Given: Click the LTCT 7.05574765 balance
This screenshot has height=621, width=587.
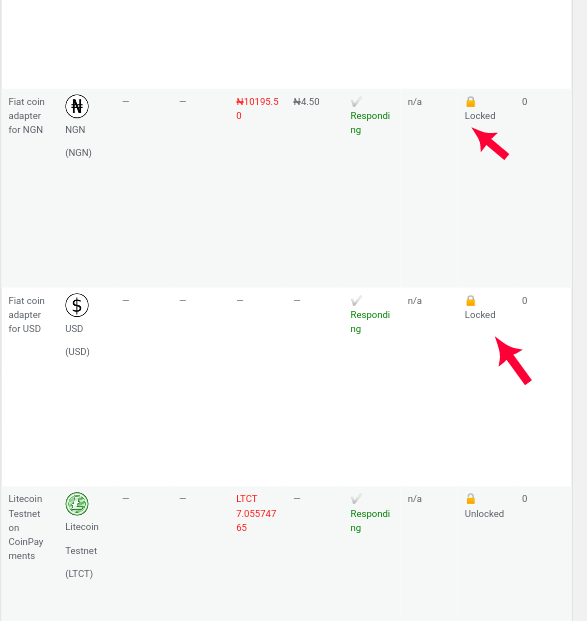Looking at the screenshot, I should [x=256, y=513].
